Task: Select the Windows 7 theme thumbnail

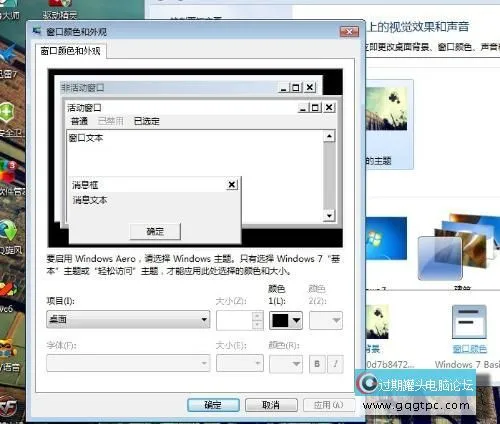Action: tap(386, 238)
